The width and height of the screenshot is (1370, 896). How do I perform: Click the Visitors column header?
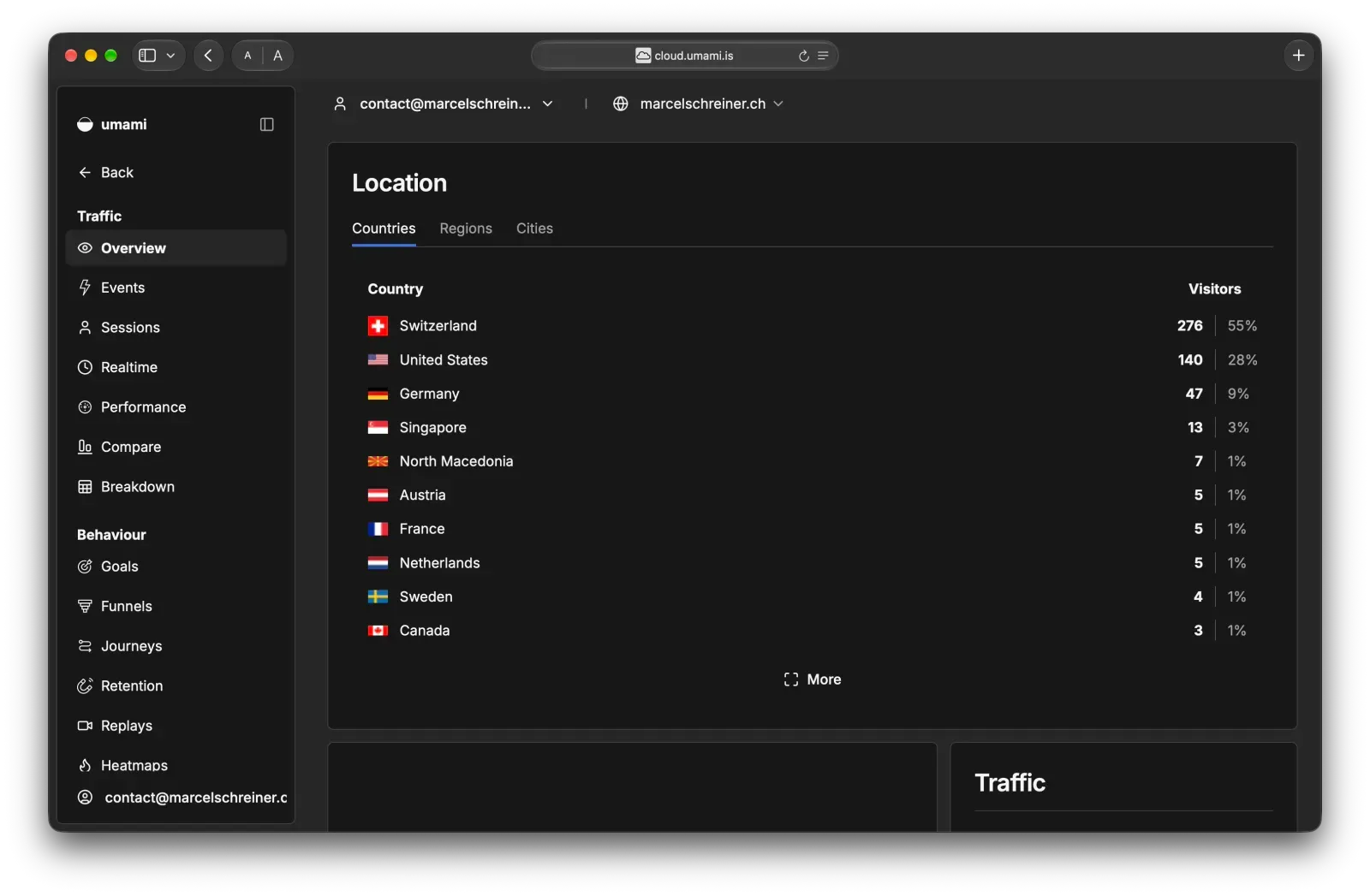coord(1214,289)
